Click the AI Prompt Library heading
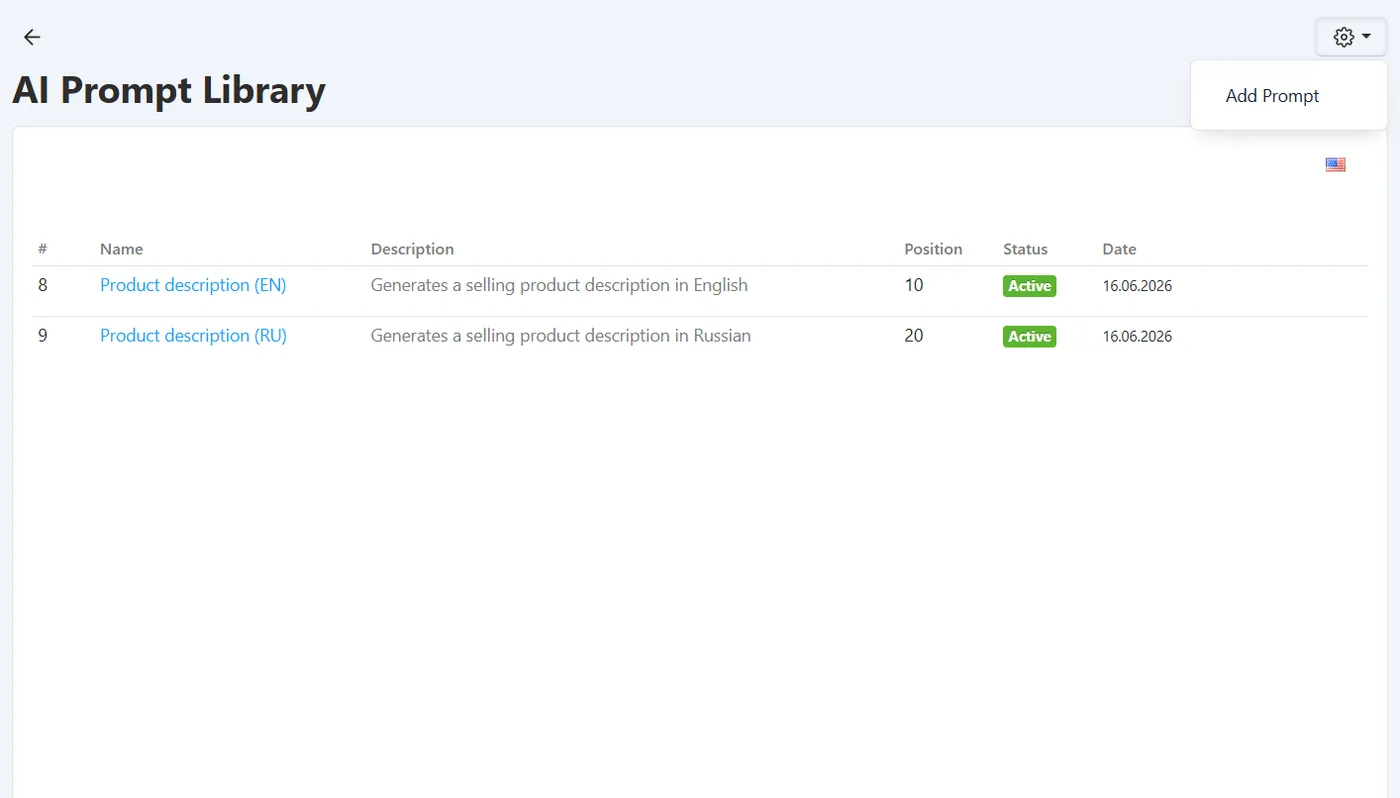Viewport: 1400px width, 798px height. point(169,90)
